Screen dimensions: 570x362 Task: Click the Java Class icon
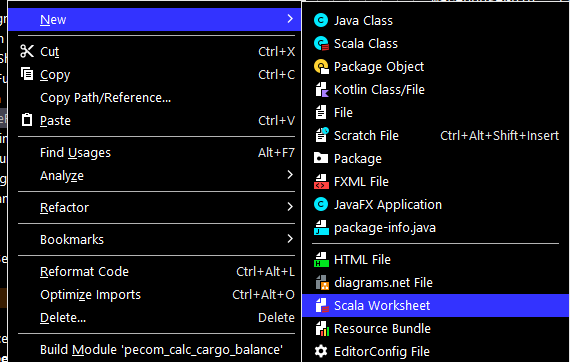(321, 20)
